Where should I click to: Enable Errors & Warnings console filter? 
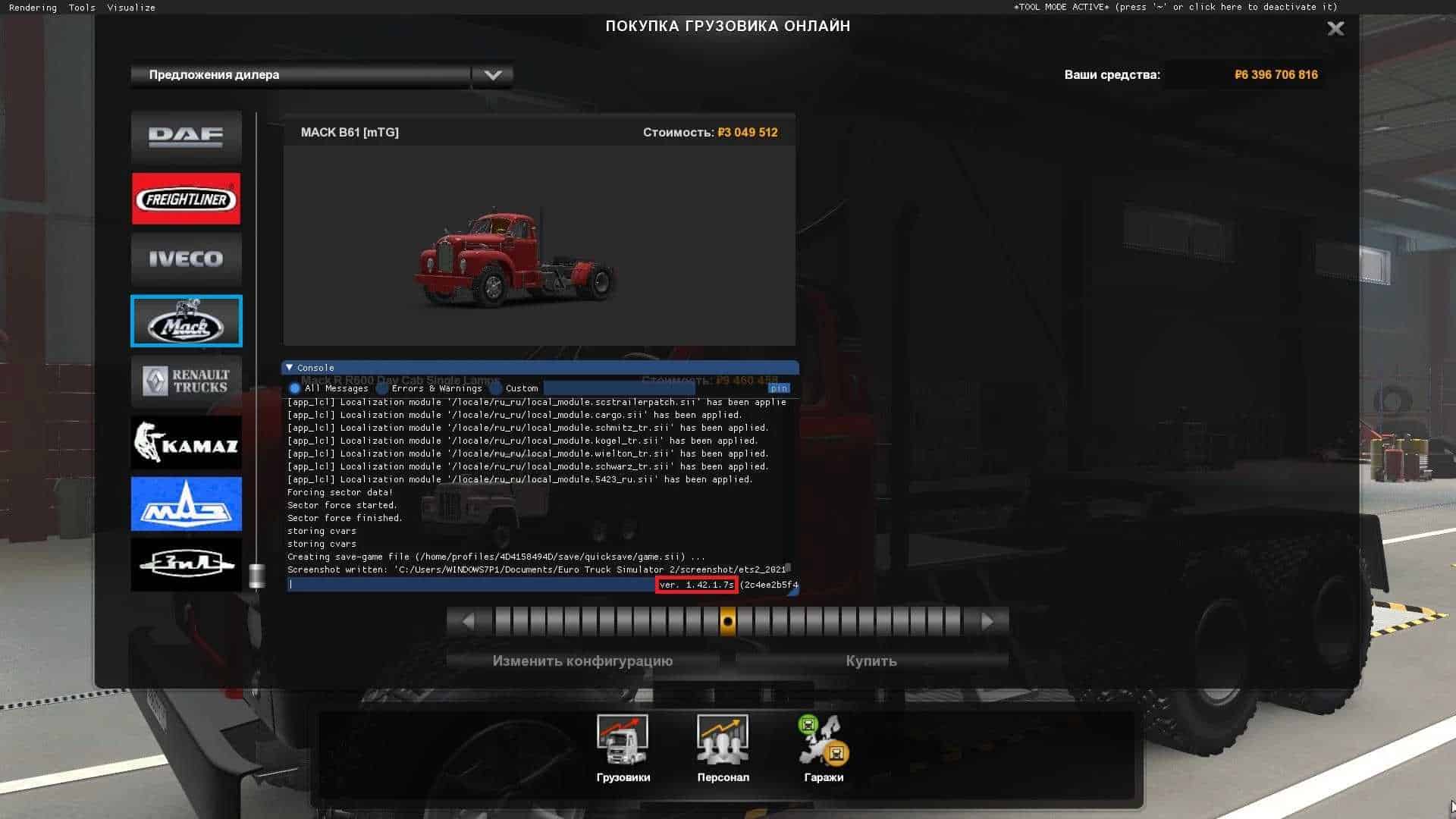[x=382, y=388]
